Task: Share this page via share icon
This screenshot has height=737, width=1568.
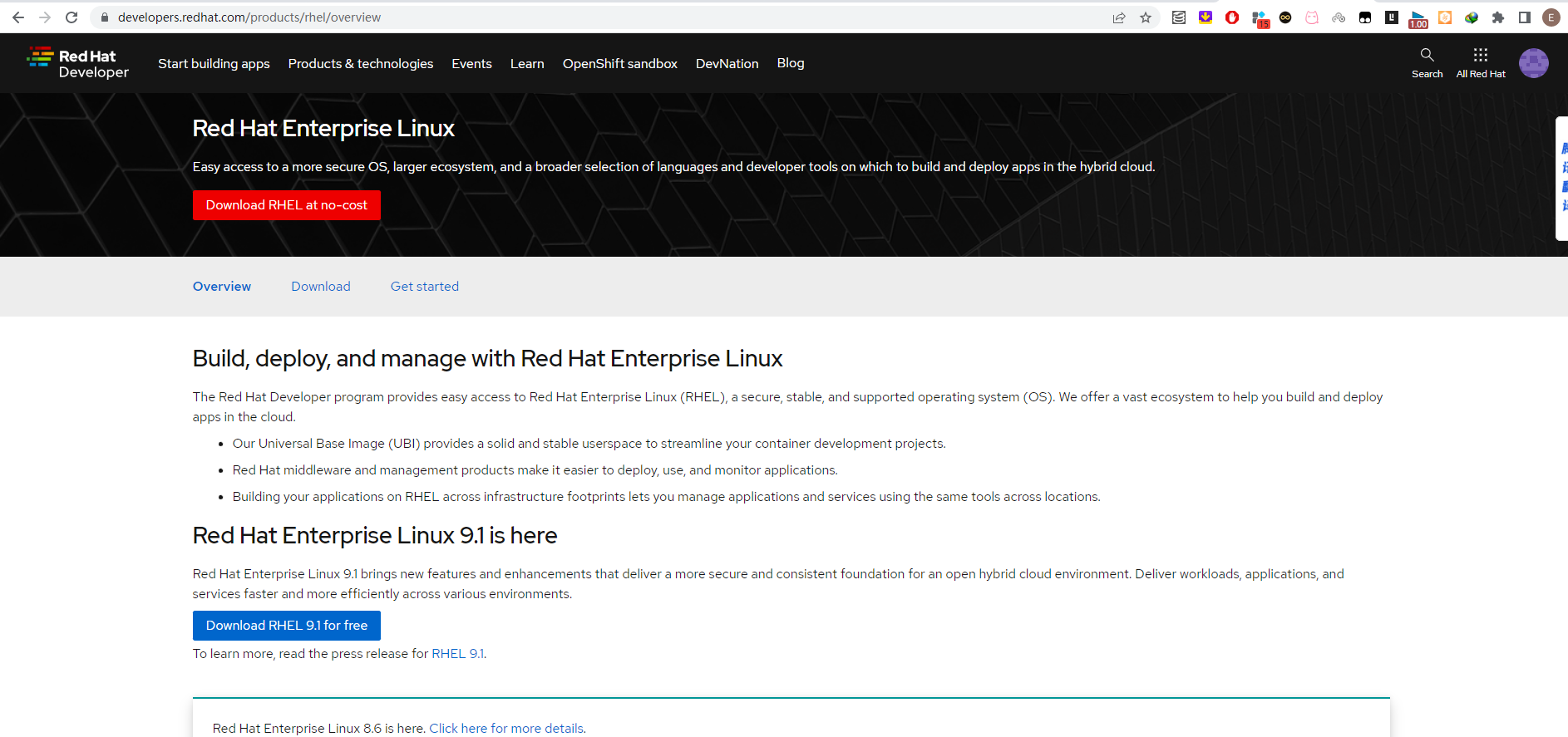Action: pyautogui.click(x=1119, y=17)
